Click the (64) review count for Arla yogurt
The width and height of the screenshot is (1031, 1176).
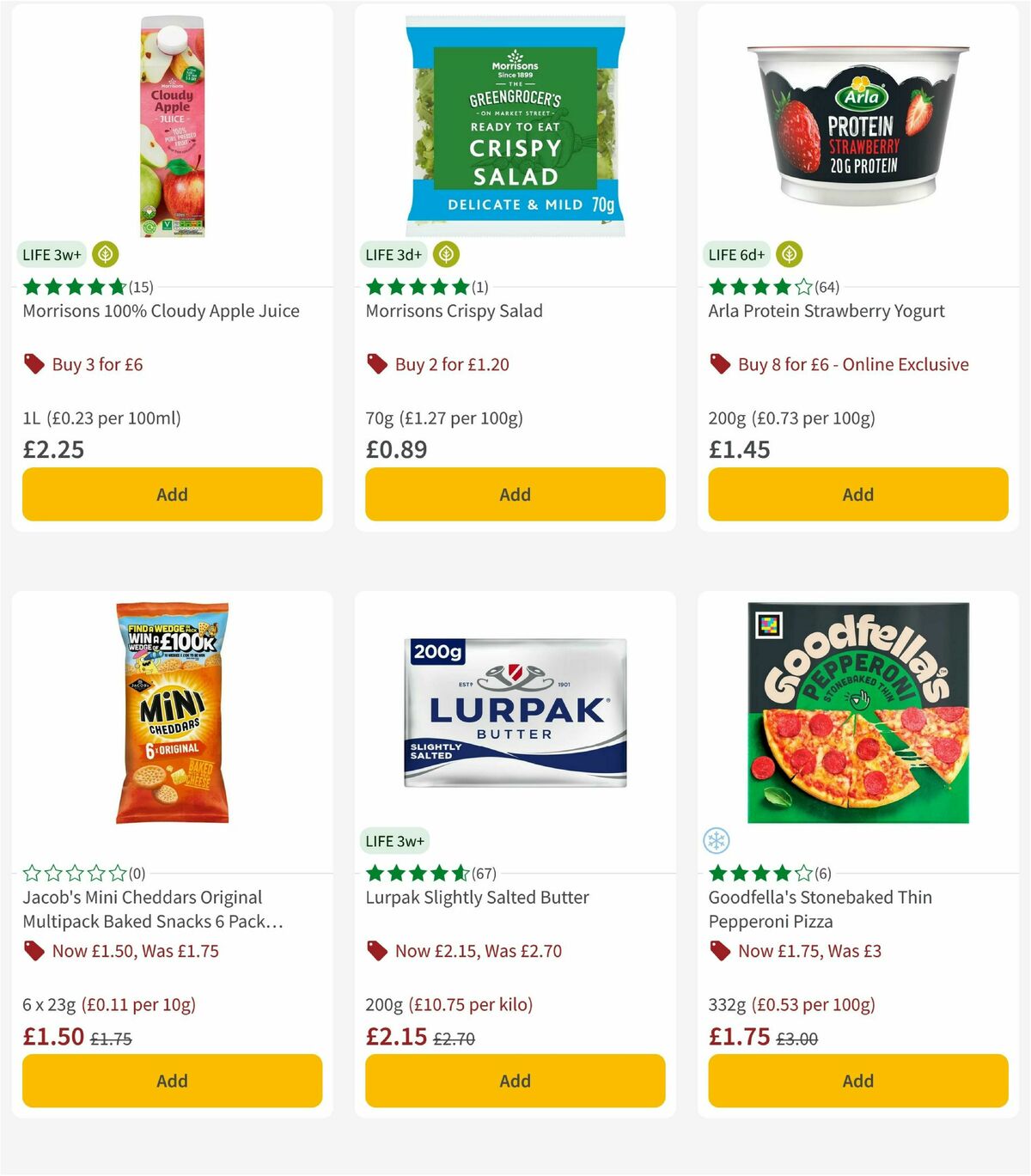click(x=827, y=287)
